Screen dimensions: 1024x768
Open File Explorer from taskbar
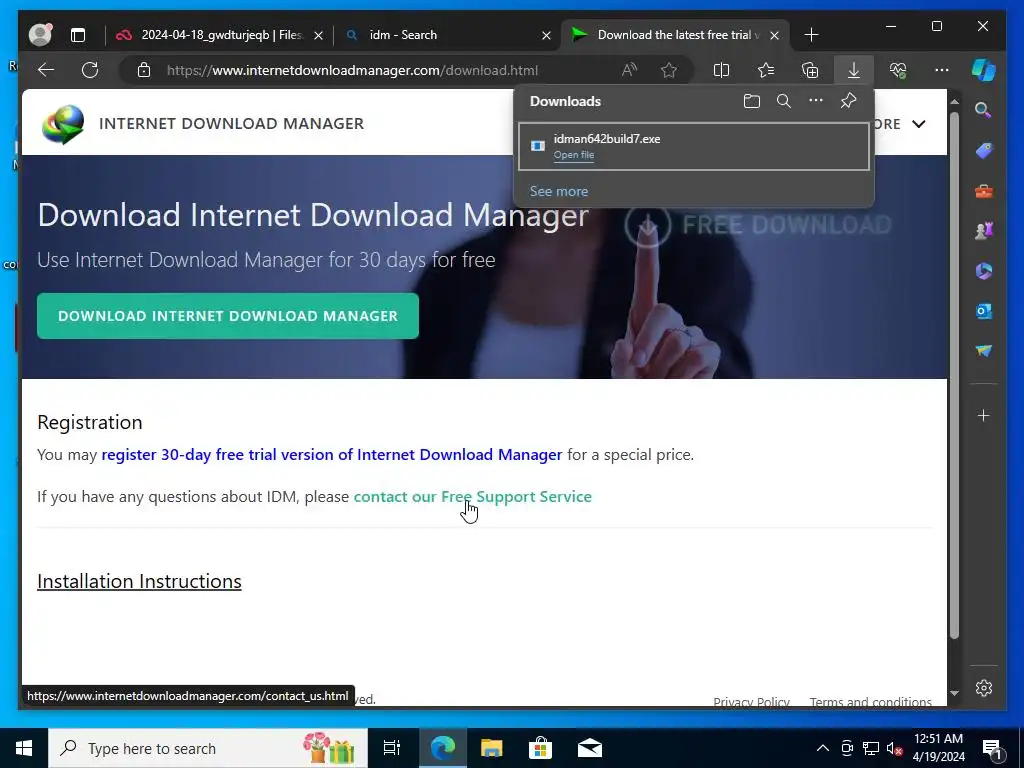(491, 748)
